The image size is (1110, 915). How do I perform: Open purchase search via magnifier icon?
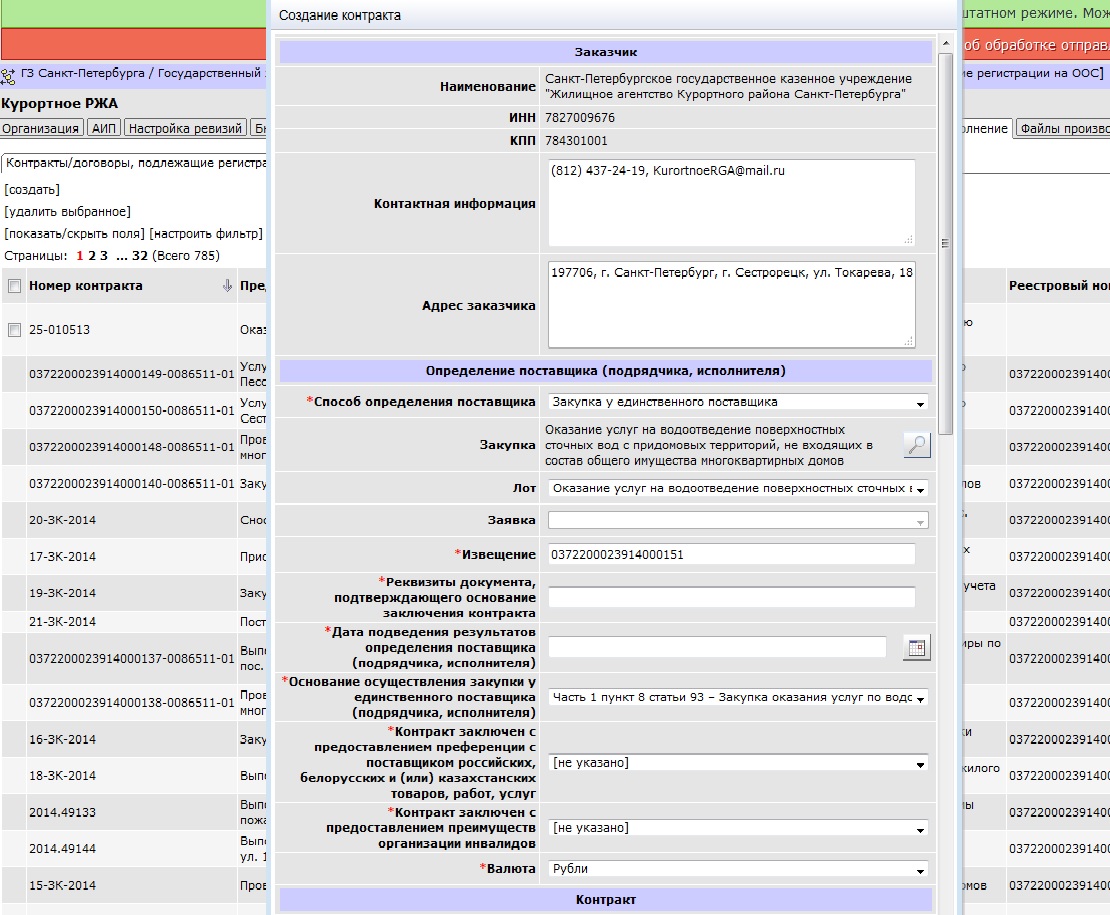coord(917,445)
